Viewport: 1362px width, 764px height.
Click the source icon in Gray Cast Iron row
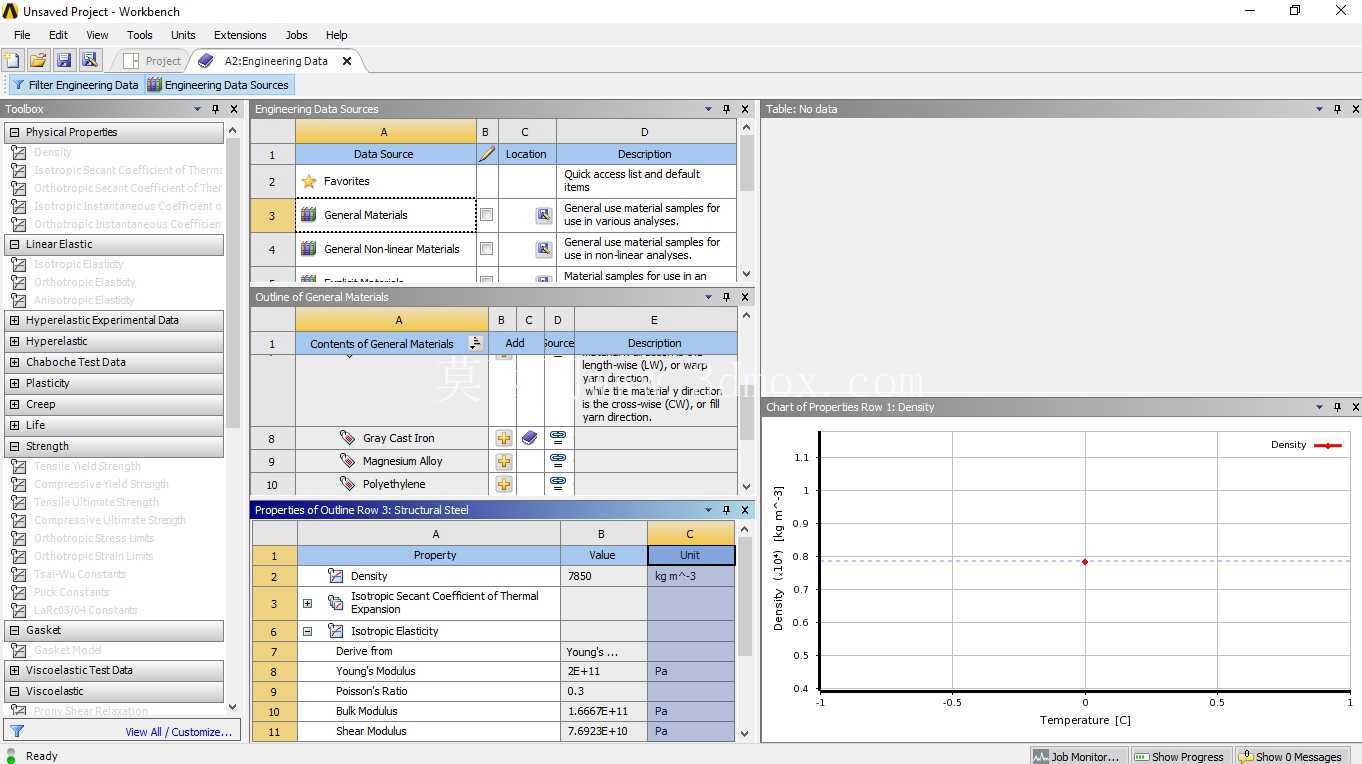pyautogui.click(x=558, y=438)
